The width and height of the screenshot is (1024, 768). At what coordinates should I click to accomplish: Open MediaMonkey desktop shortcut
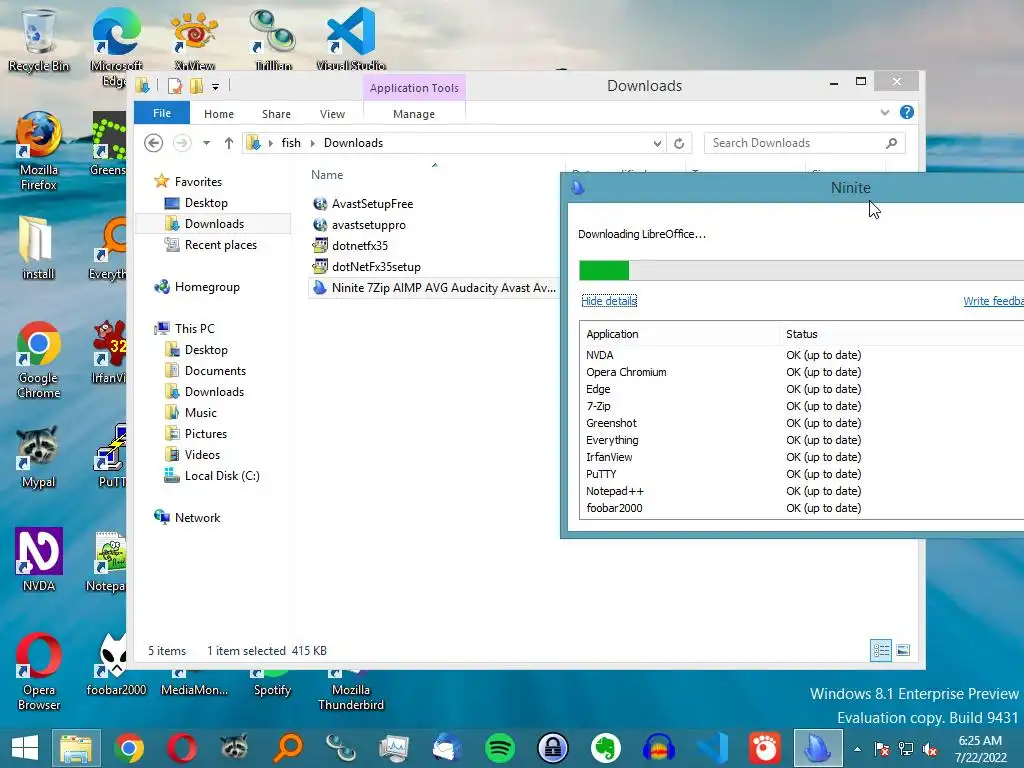(x=194, y=683)
